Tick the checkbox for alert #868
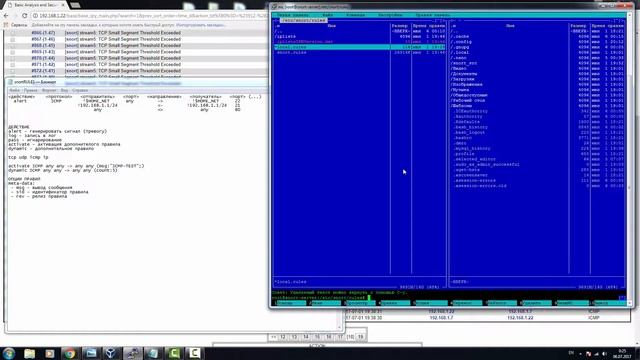The image size is (640, 360). coord(13,46)
